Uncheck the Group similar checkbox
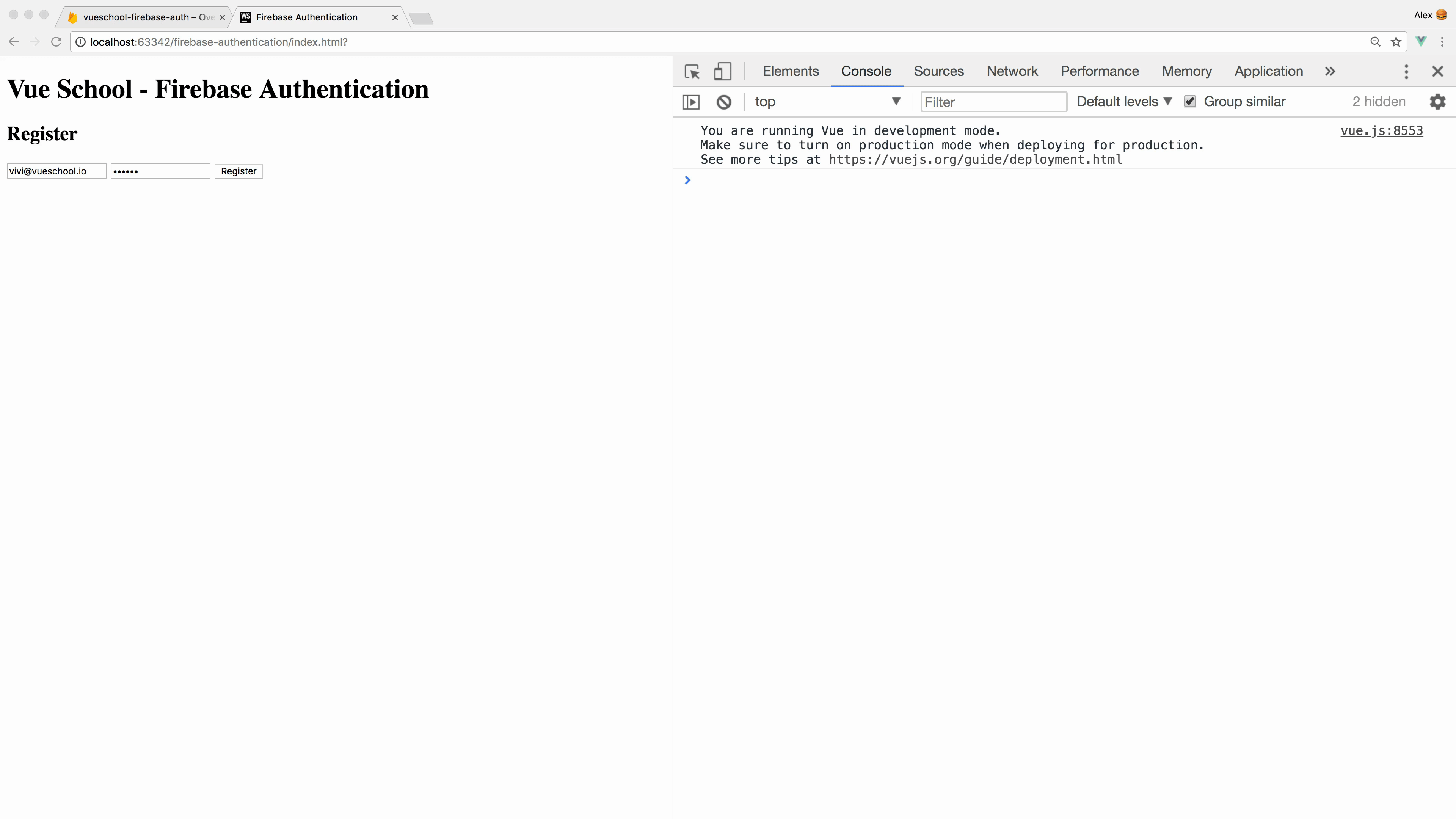Image resolution: width=1456 pixels, height=819 pixels. point(1190,102)
